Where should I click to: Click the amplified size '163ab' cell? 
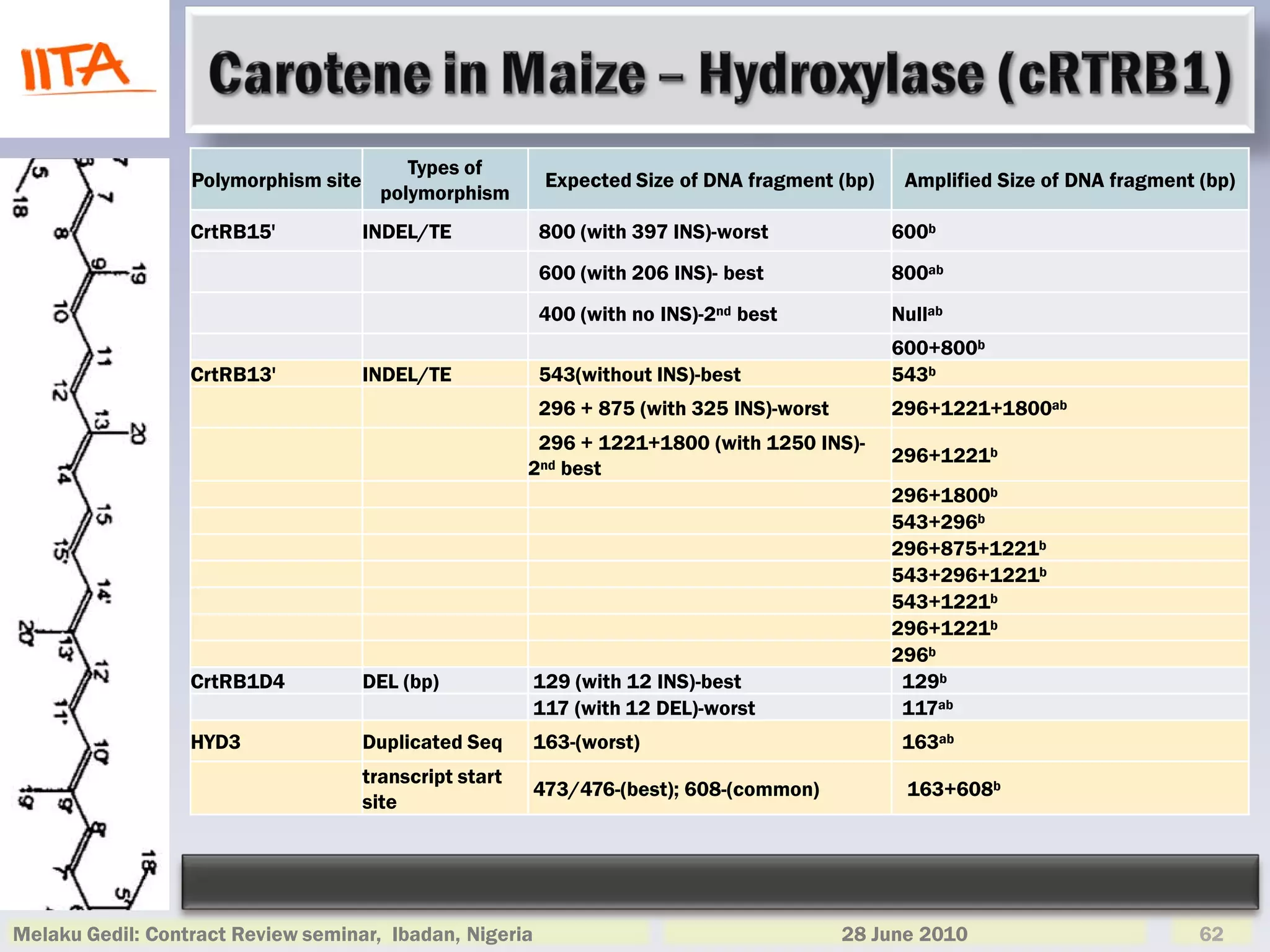pyautogui.click(x=1070, y=741)
